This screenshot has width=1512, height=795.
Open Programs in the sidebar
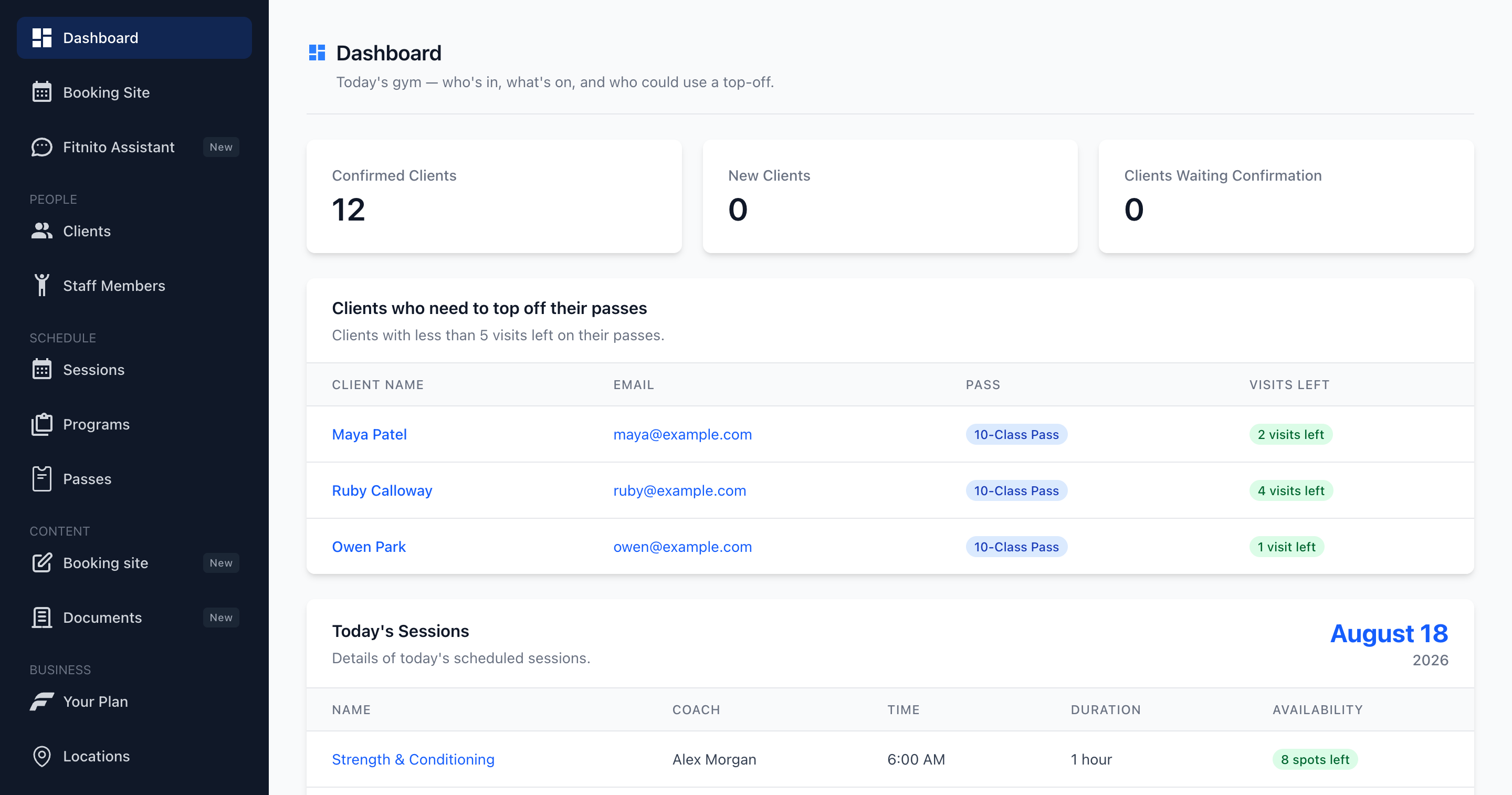click(134, 424)
